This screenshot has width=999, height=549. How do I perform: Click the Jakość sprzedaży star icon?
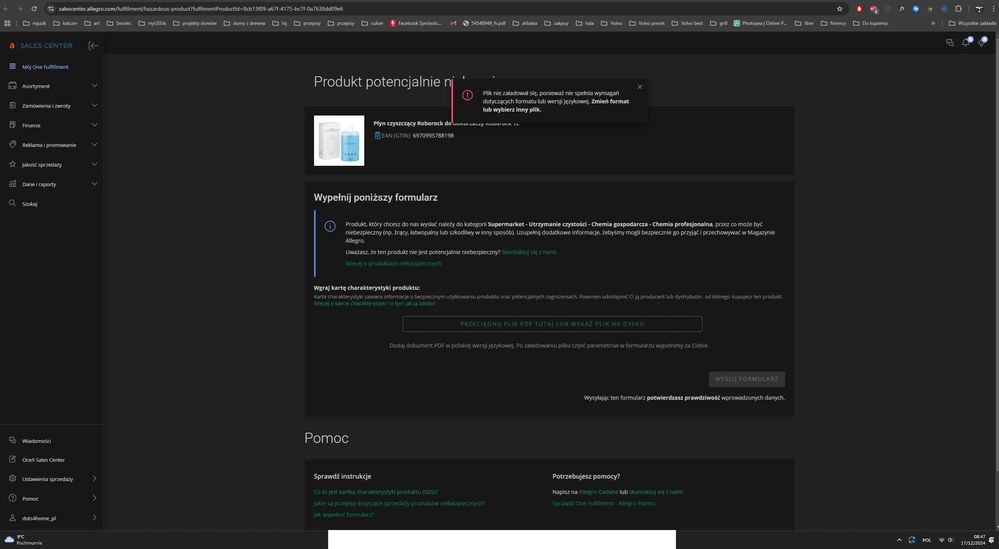pos(12,164)
